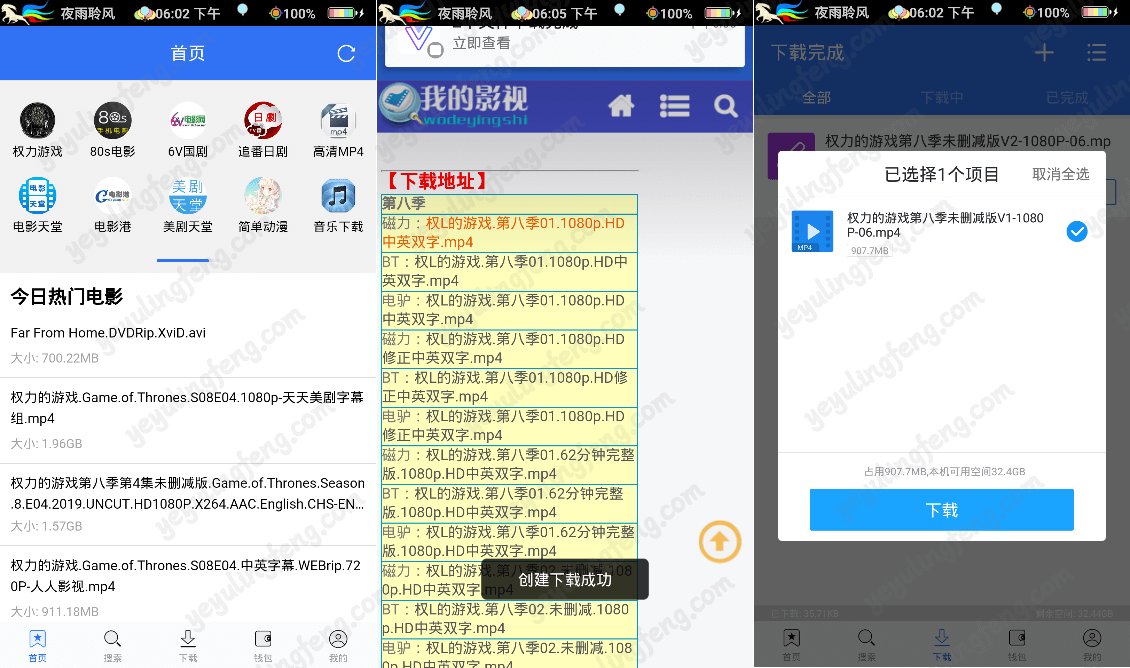Switch to the 全部 download tab
Image resolution: width=1130 pixels, height=668 pixels.
(817, 97)
